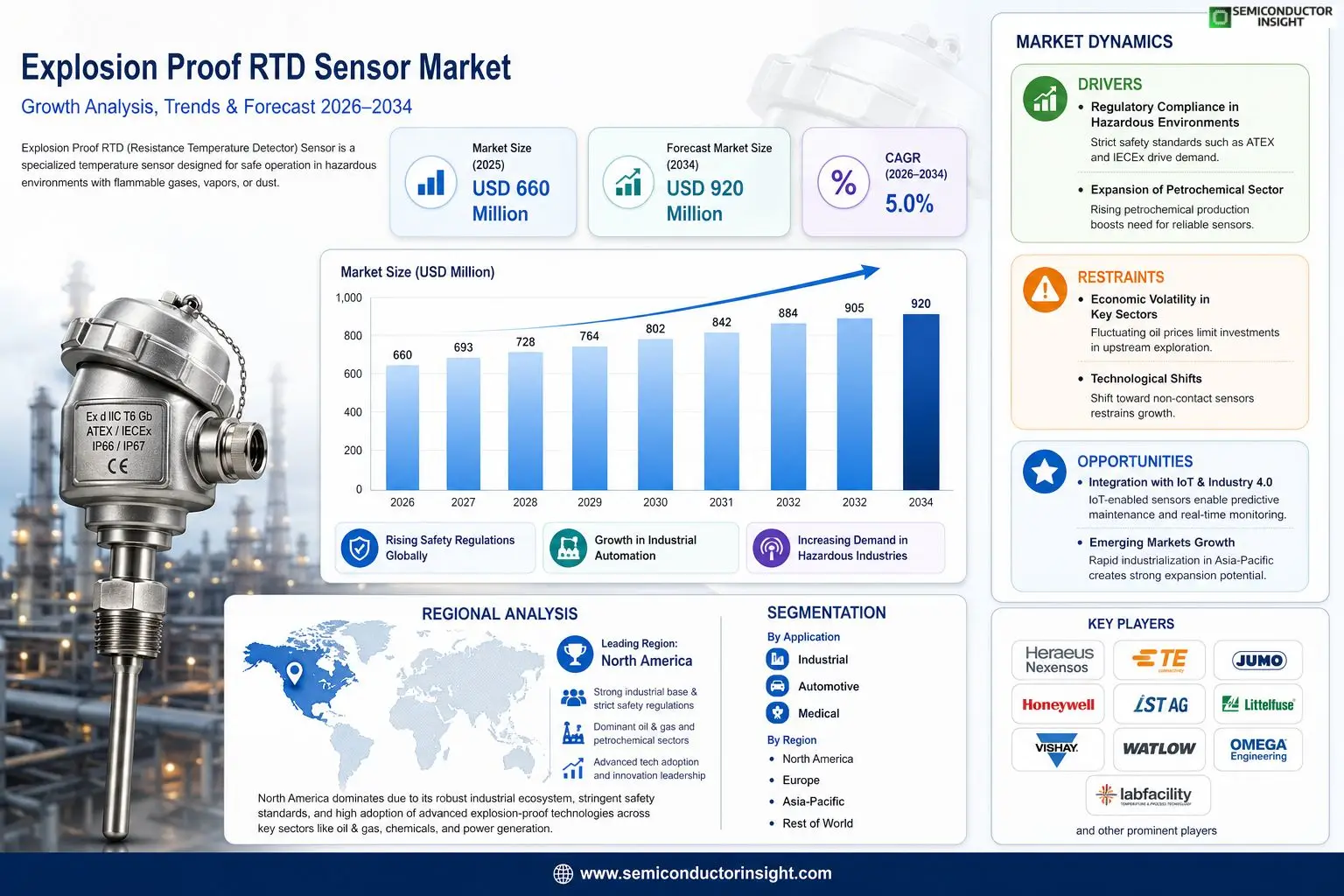
Task: Click the chart icon beside Advanced tech adoption
Action: point(573,769)
